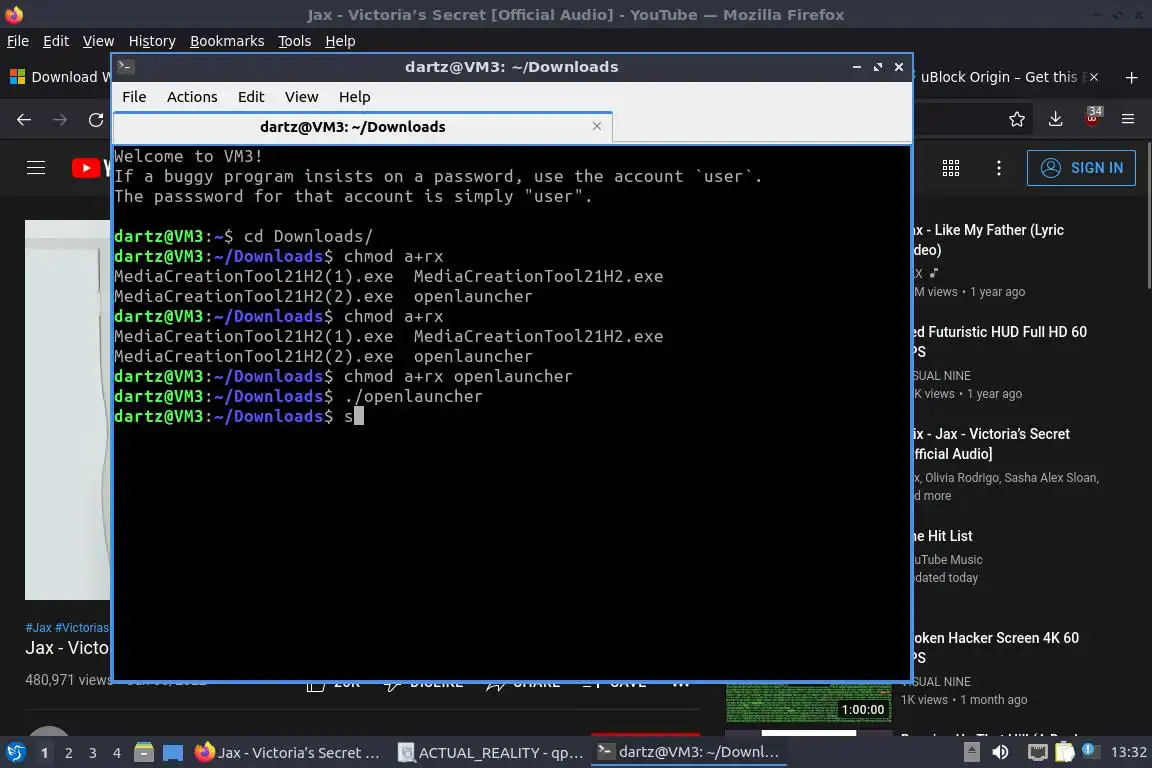The height and width of the screenshot is (768, 1152).
Task: Open YouTube guide hamburger menu
Action: pyautogui.click(x=36, y=168)
